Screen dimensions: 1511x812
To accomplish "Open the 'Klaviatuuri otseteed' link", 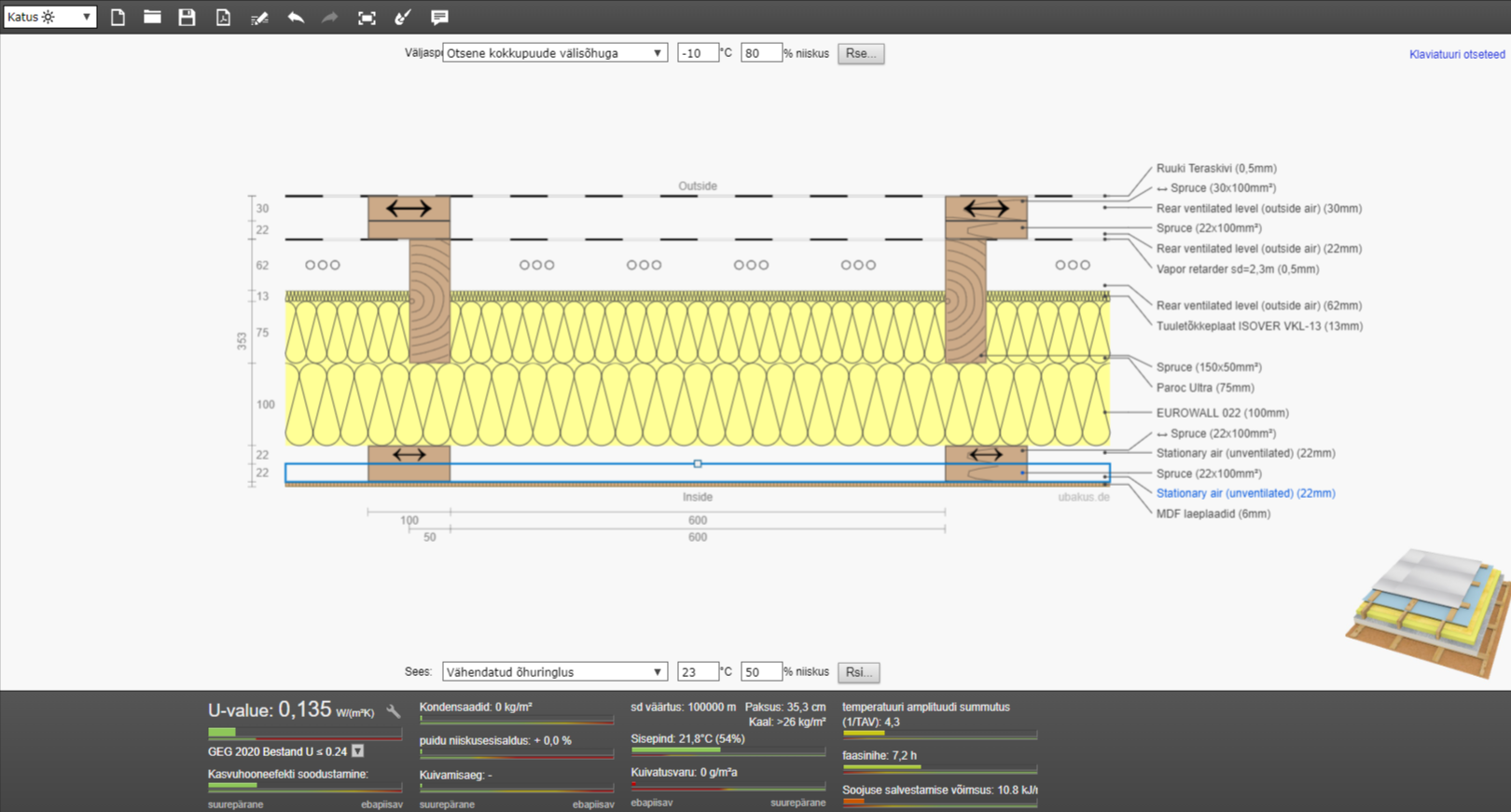I will click(1456, 54).
